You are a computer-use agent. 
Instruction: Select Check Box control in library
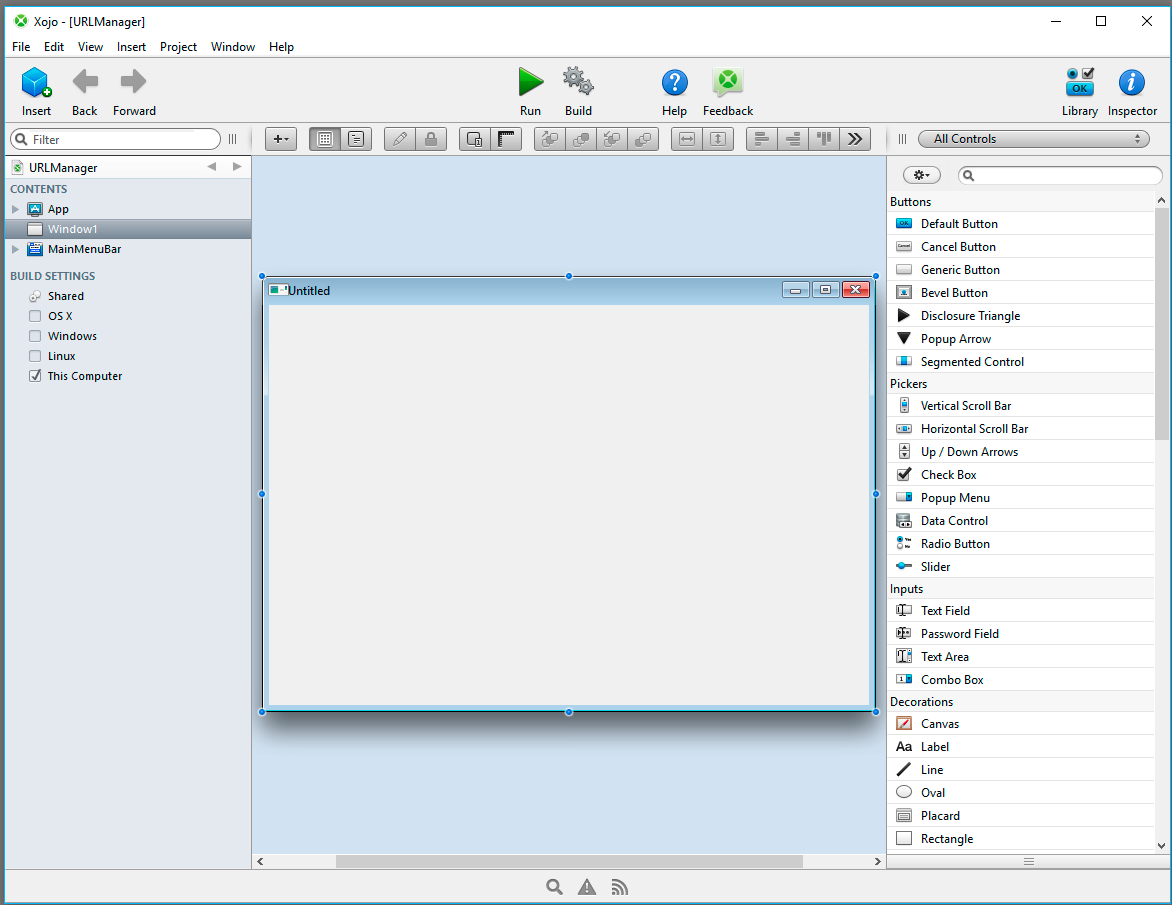[1021, 475]
